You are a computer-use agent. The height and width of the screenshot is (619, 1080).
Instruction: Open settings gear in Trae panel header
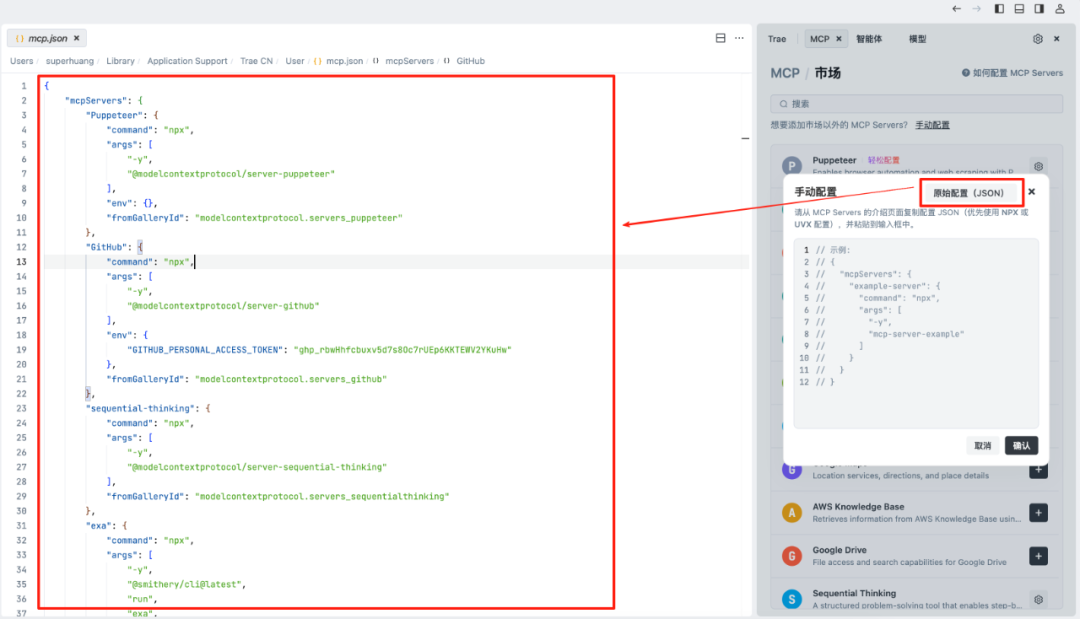pyautogui.click(x=1038, y=39)
